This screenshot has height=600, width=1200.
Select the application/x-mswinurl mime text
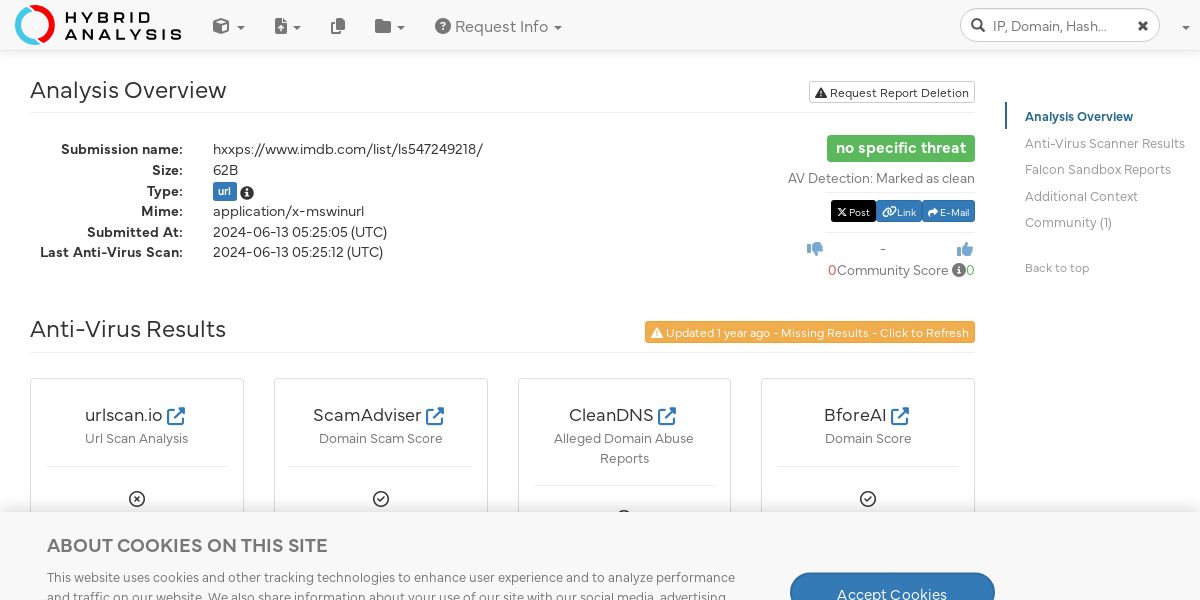coord(288,211)
